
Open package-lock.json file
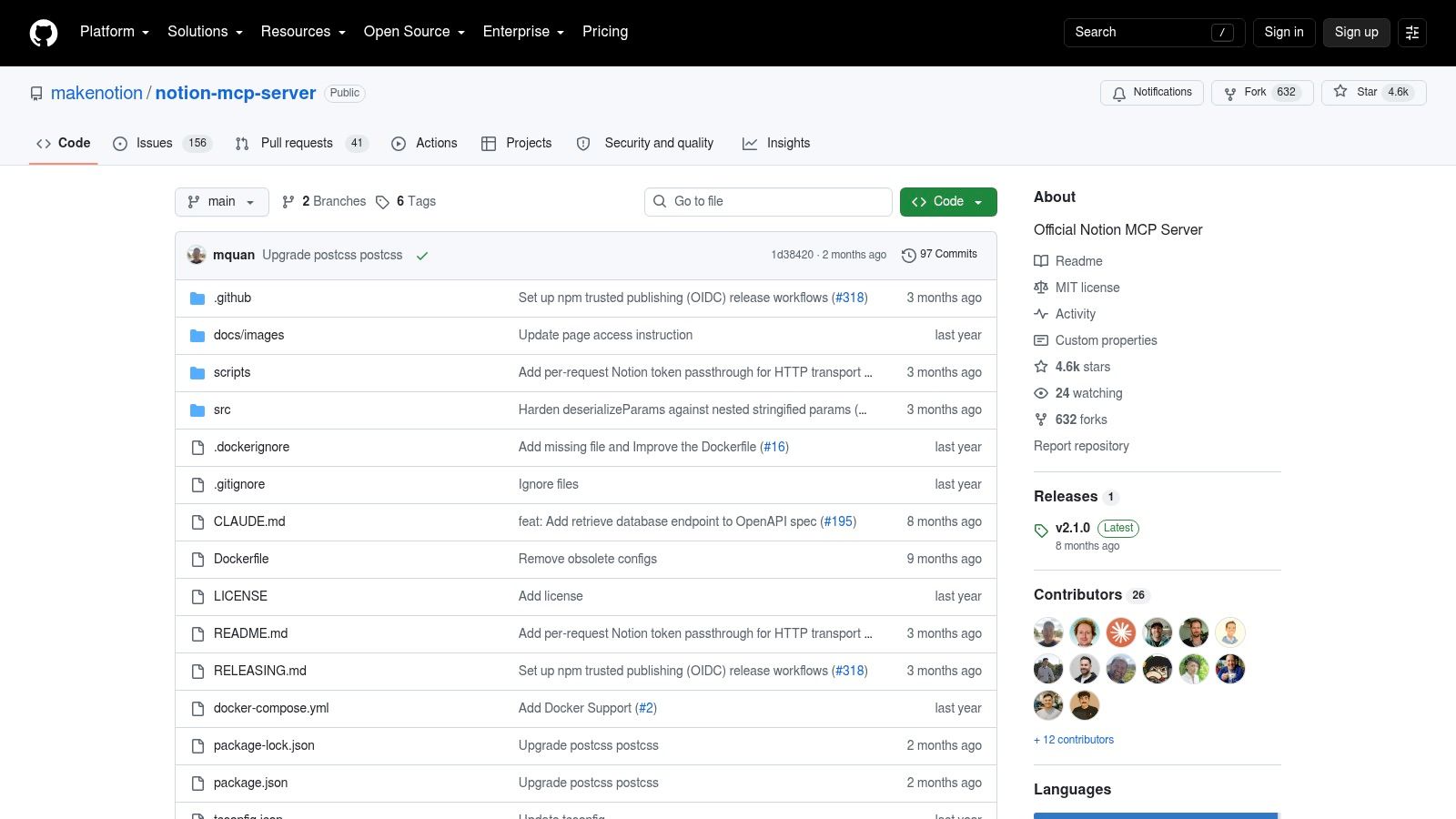(264, 745)
